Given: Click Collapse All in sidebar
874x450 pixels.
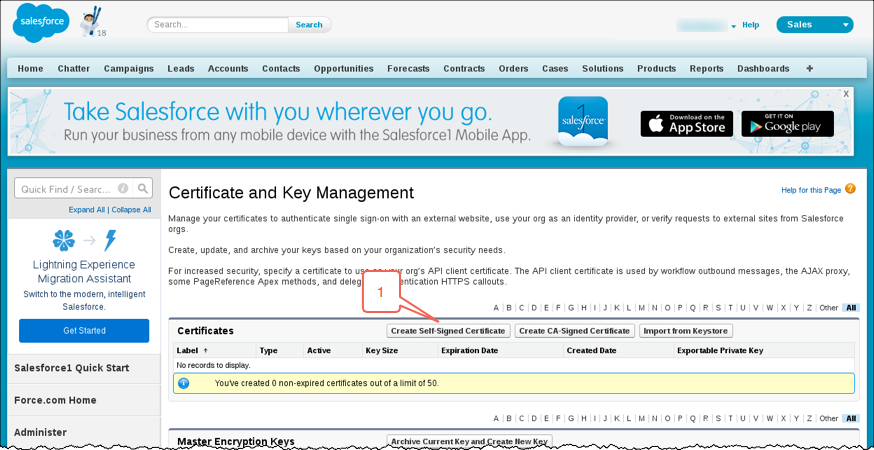Looking at the screenshot, I should [131, 210].
